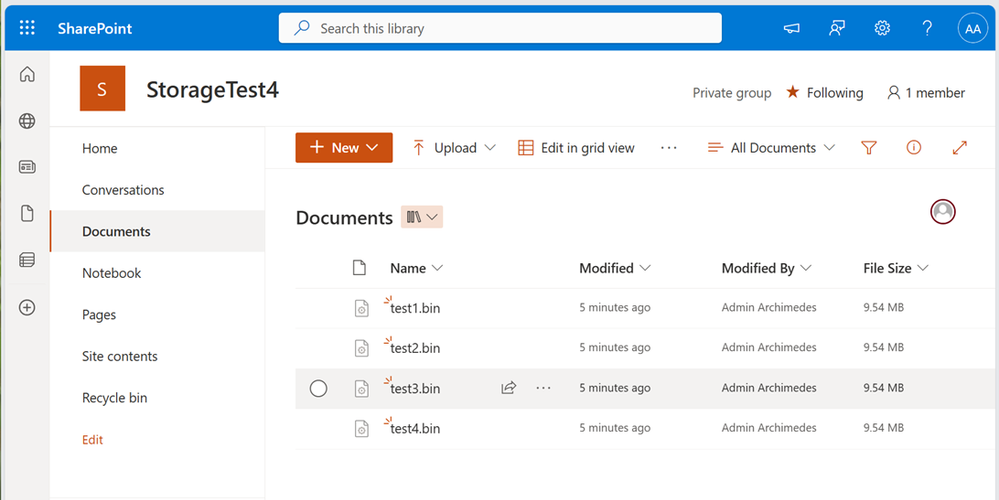
Task: Click file type icon of test4.bin
Action: point(361,429)
